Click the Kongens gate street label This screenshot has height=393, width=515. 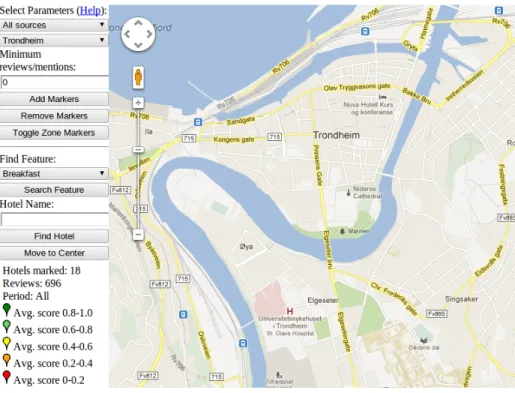coord(234,139)
